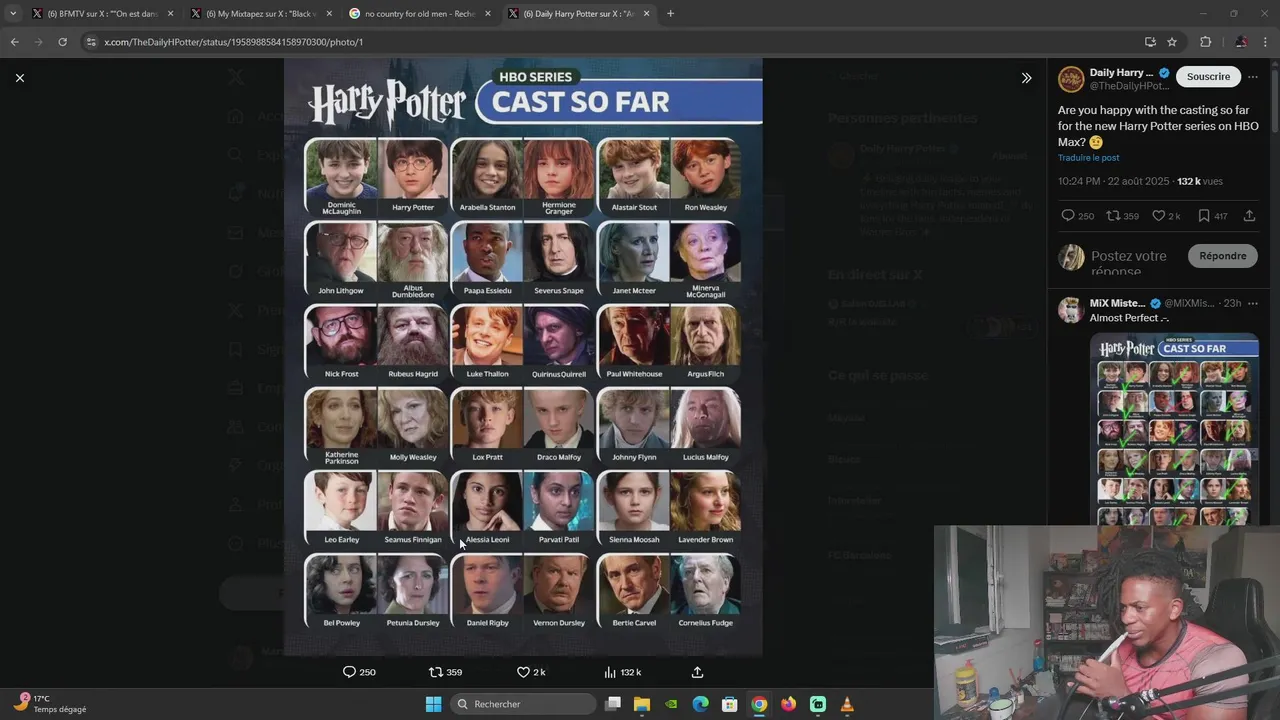Screen dimensions: 1280x720
Task: Click the address bar URL
Action: [233, 42]
